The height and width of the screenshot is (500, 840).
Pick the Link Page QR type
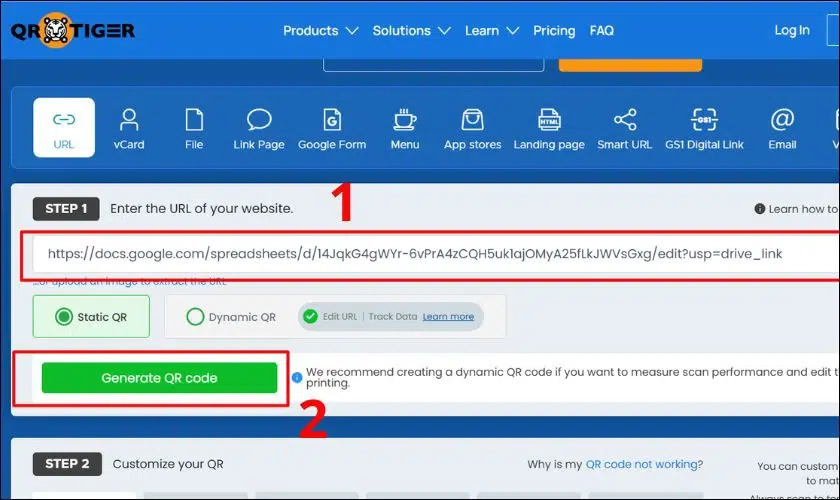tap(259, 129)
